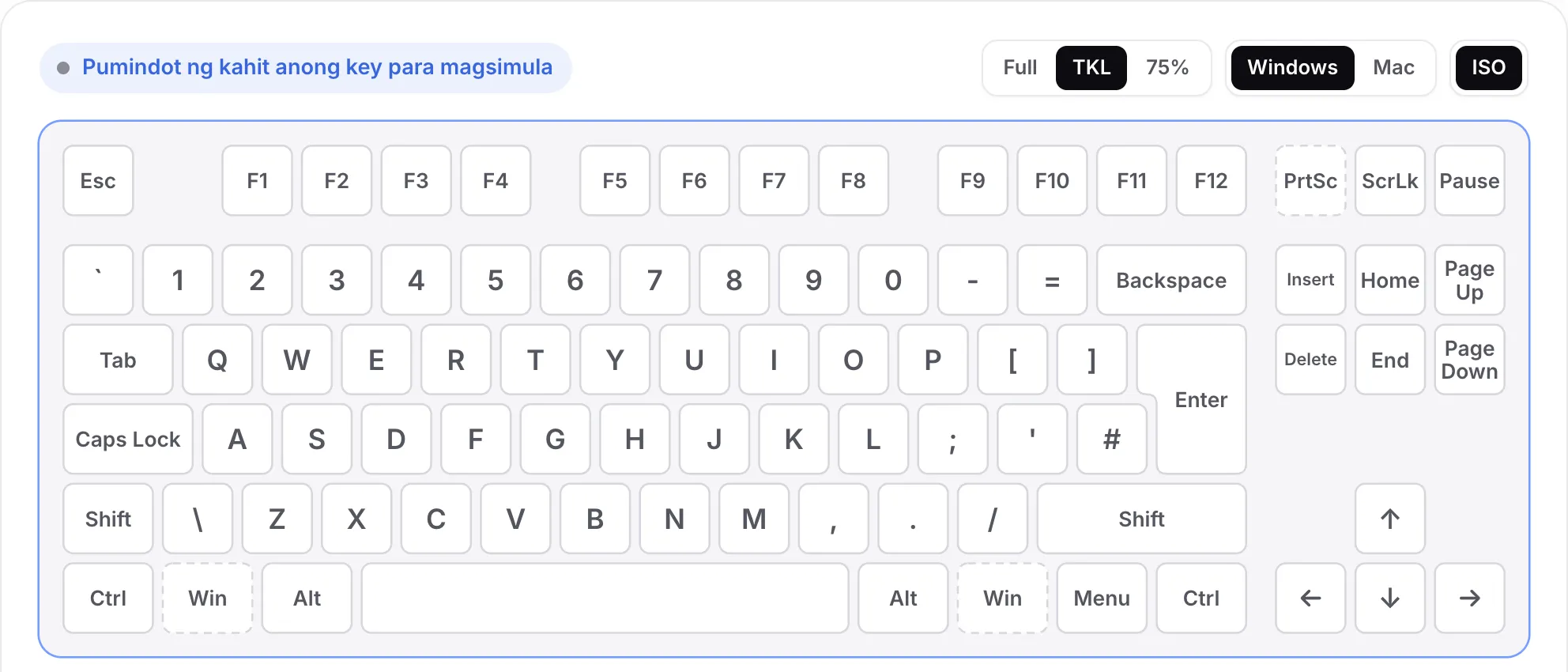Select the TKL layout option
The image size is (1568, 672).
(x=1091, y=67)
